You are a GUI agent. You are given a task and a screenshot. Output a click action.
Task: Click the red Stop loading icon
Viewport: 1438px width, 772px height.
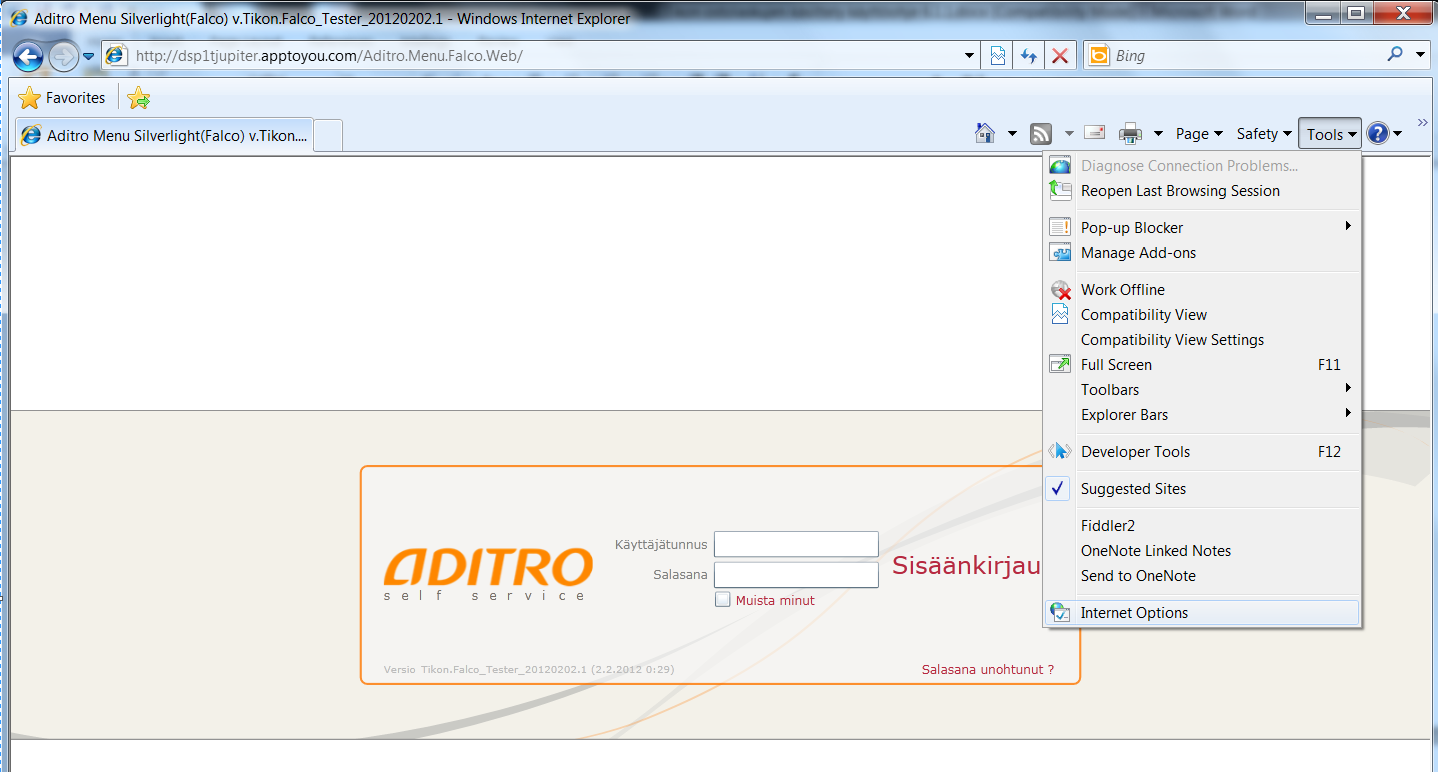coord(1060,56)
